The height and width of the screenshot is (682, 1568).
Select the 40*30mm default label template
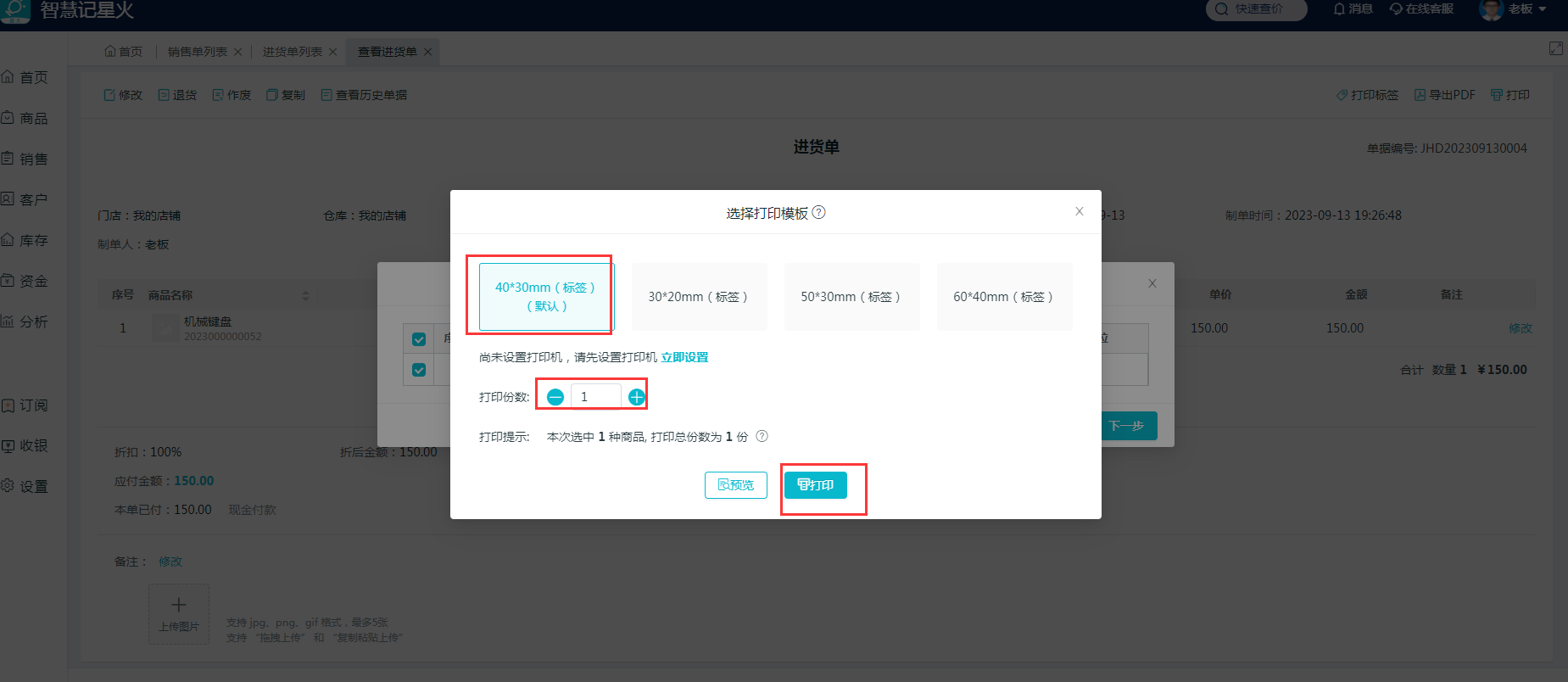click(545, 297)
